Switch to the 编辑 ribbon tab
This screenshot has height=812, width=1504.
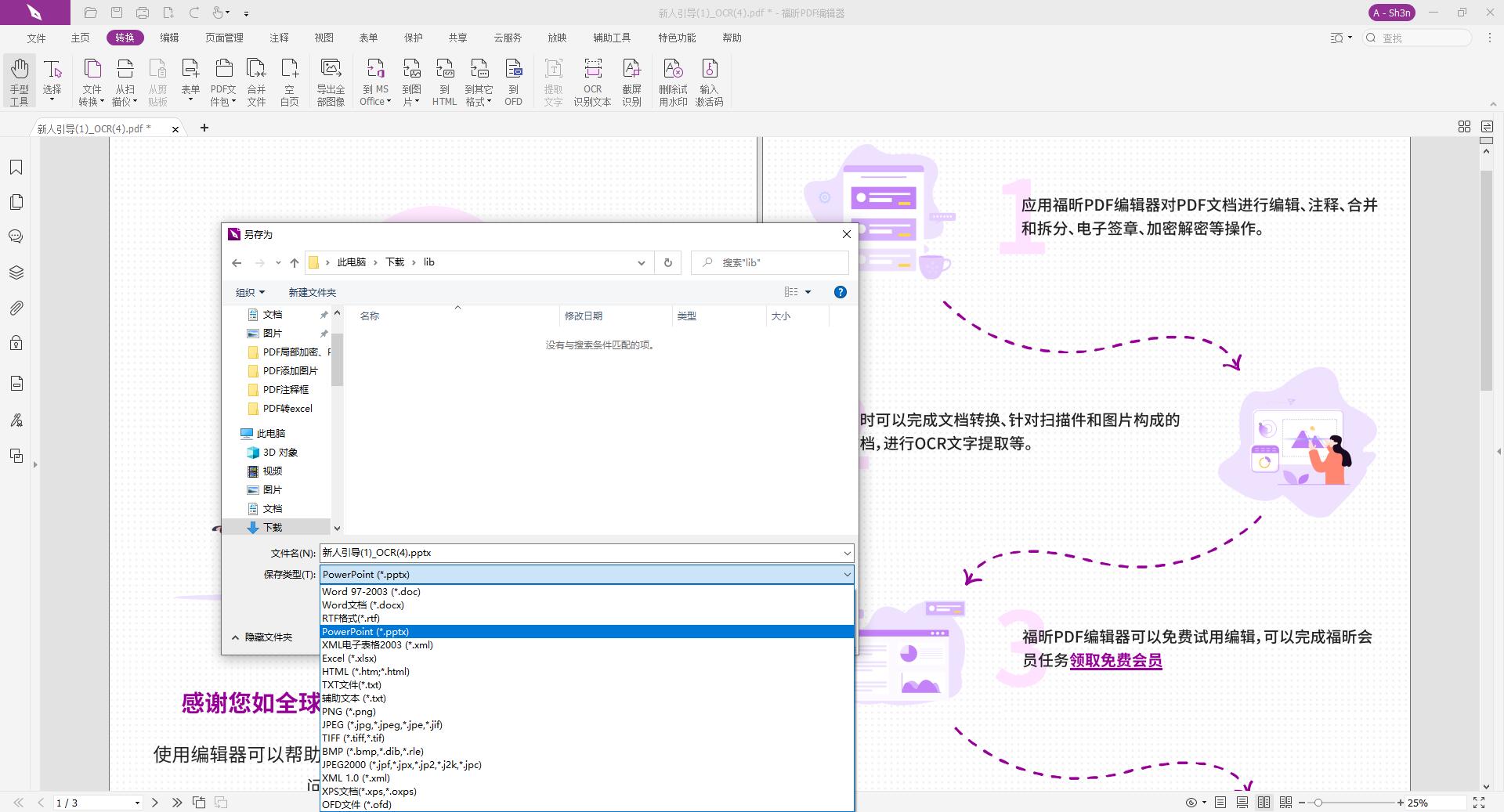[x=169, y=37]
